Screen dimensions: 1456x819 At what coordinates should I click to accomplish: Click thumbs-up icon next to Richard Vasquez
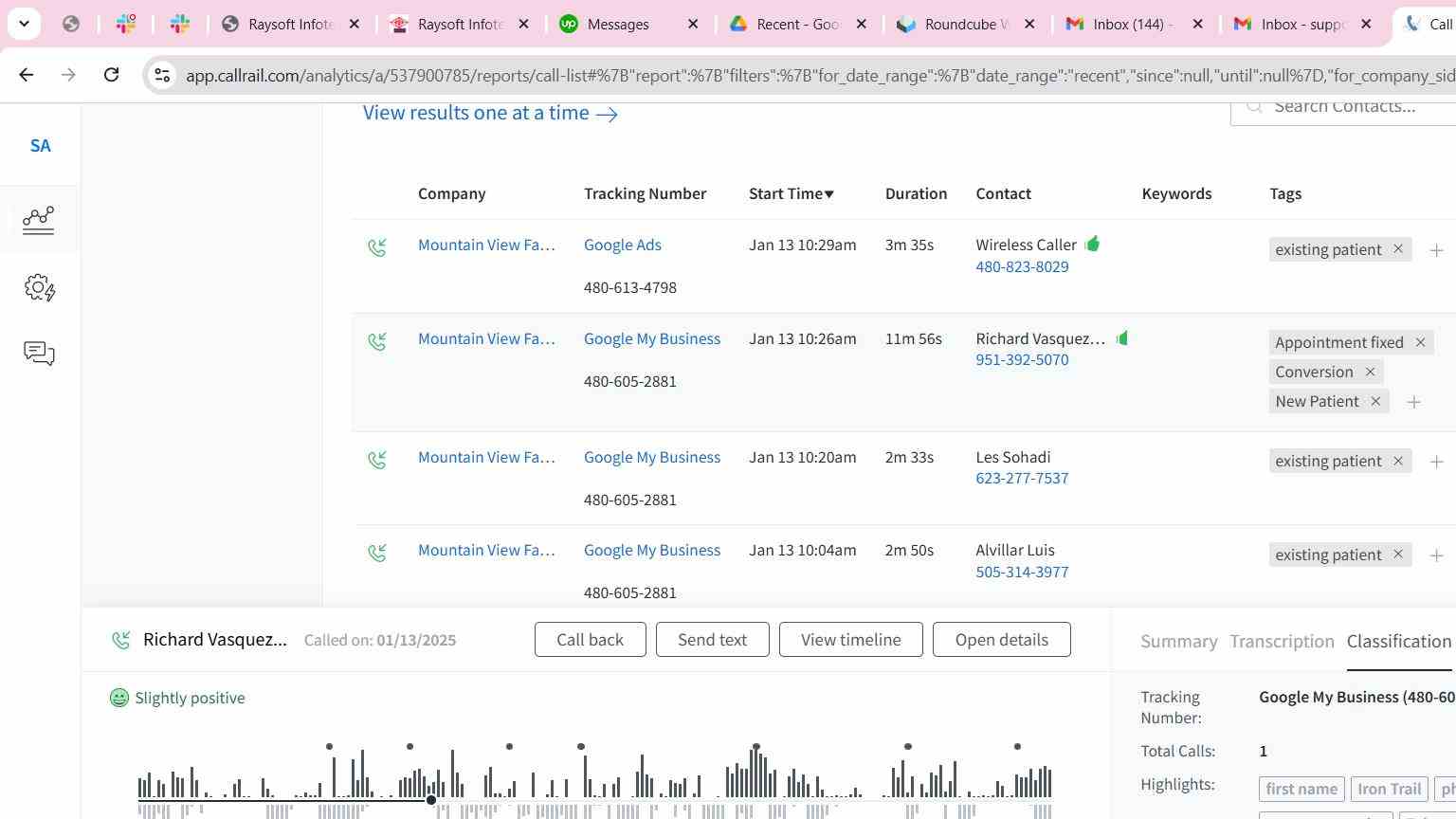click(1122, 337)
